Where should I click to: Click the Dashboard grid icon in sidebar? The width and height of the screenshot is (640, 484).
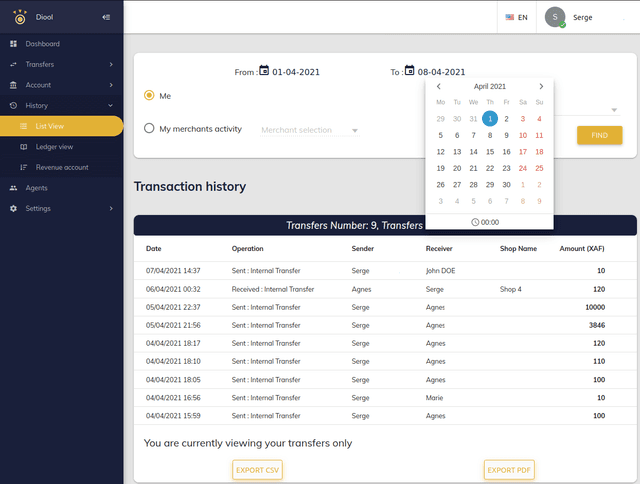(14, 44)
